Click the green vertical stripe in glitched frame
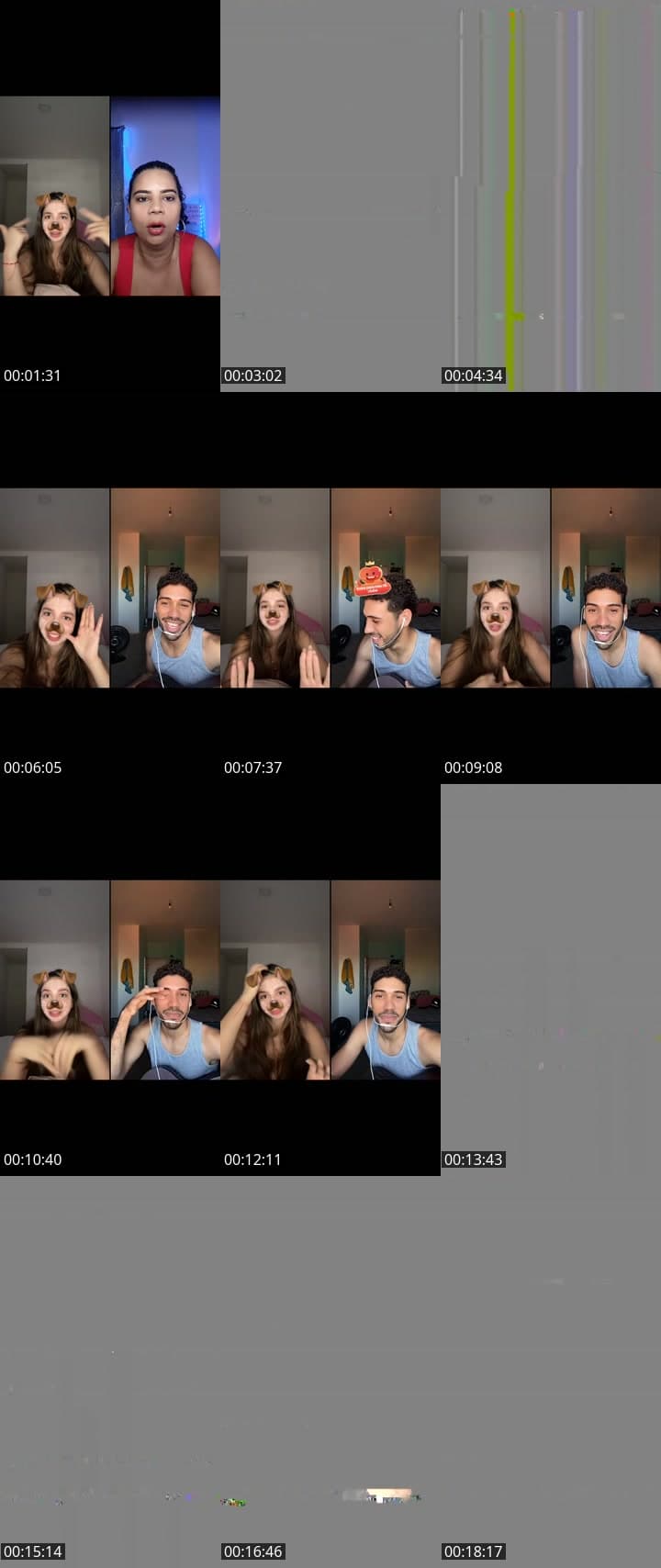The width and height of the screenshot is (661, 1568). click(x=511, y=184)
